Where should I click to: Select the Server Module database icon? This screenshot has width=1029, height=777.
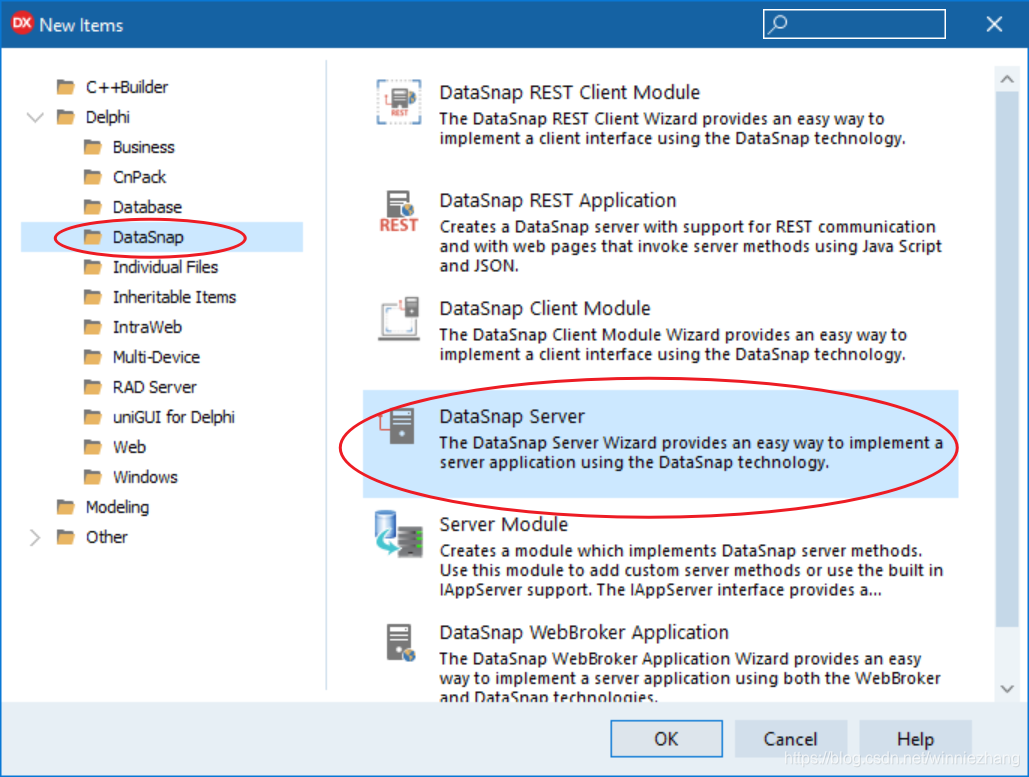pos(399,534)
